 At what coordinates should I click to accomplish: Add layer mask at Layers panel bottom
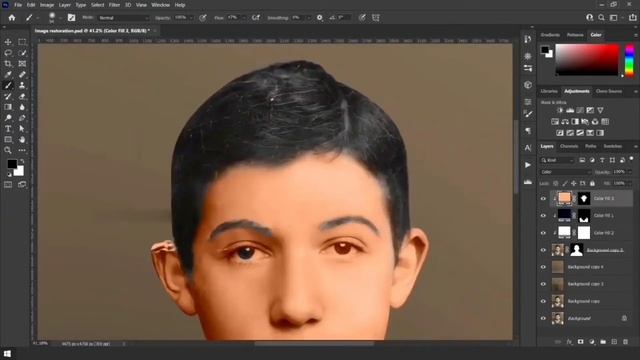(x=580, y=342)
